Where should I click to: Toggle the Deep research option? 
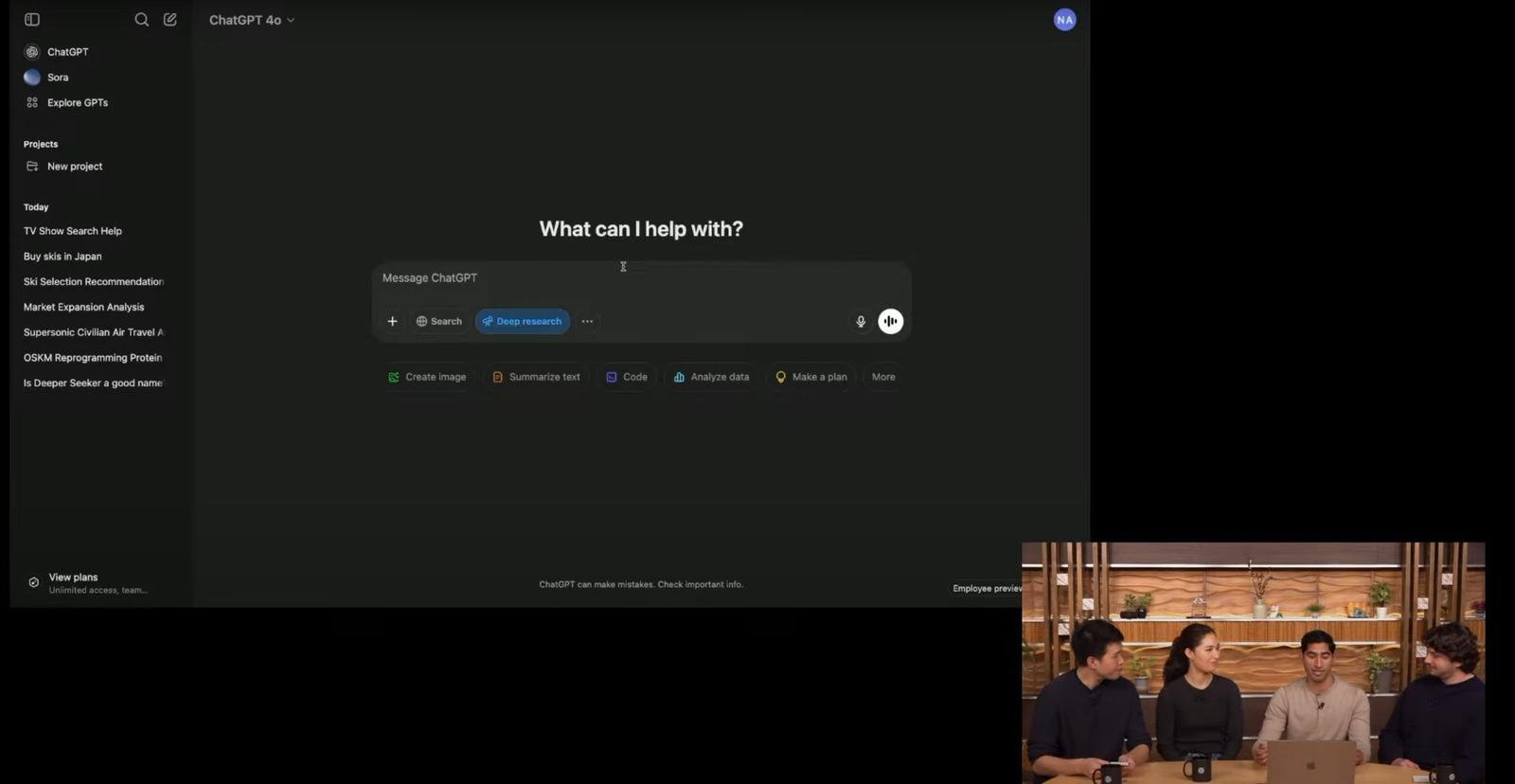coord(523,322)
